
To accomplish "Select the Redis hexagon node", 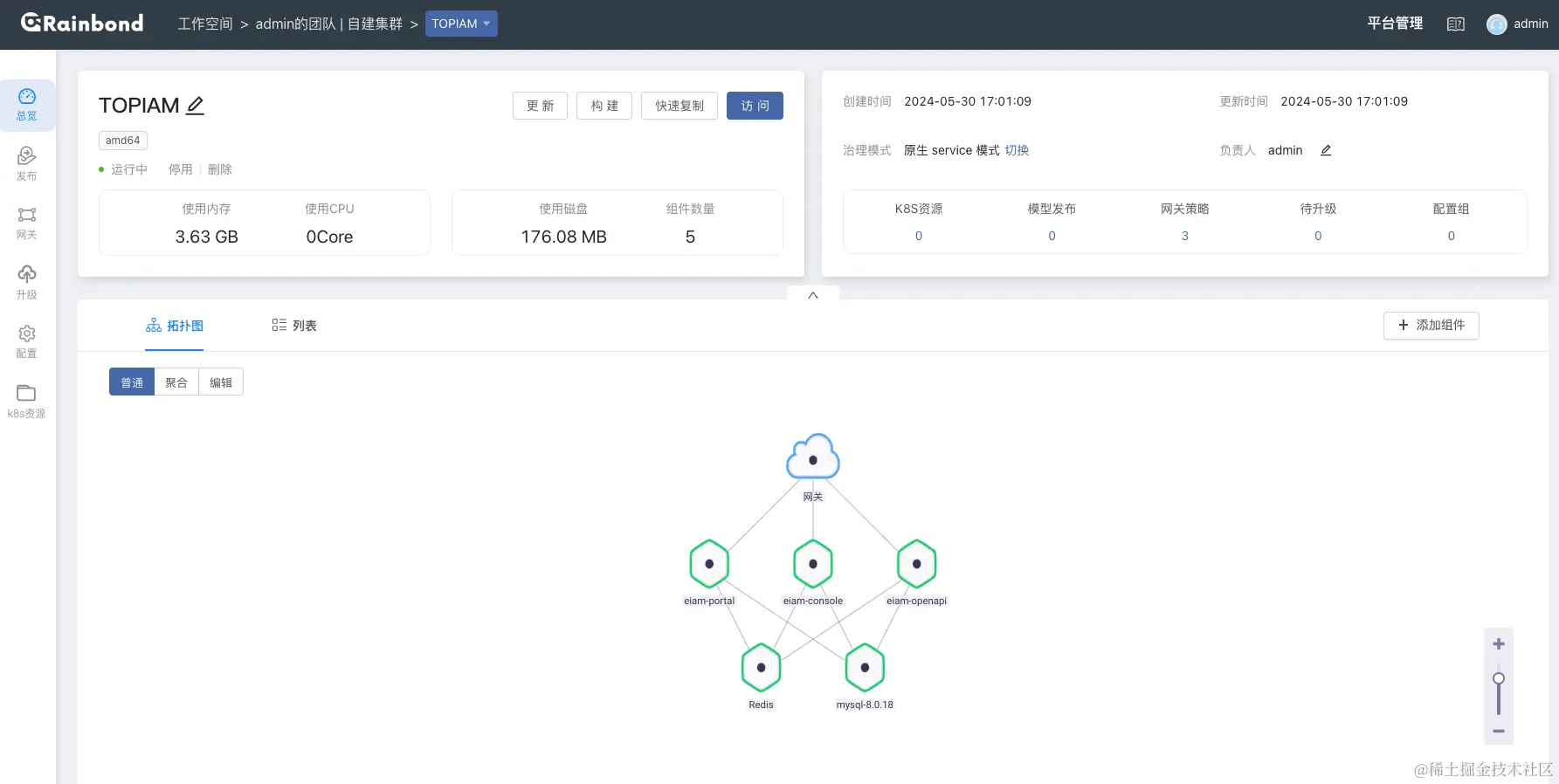I will (x=761, y=668).
